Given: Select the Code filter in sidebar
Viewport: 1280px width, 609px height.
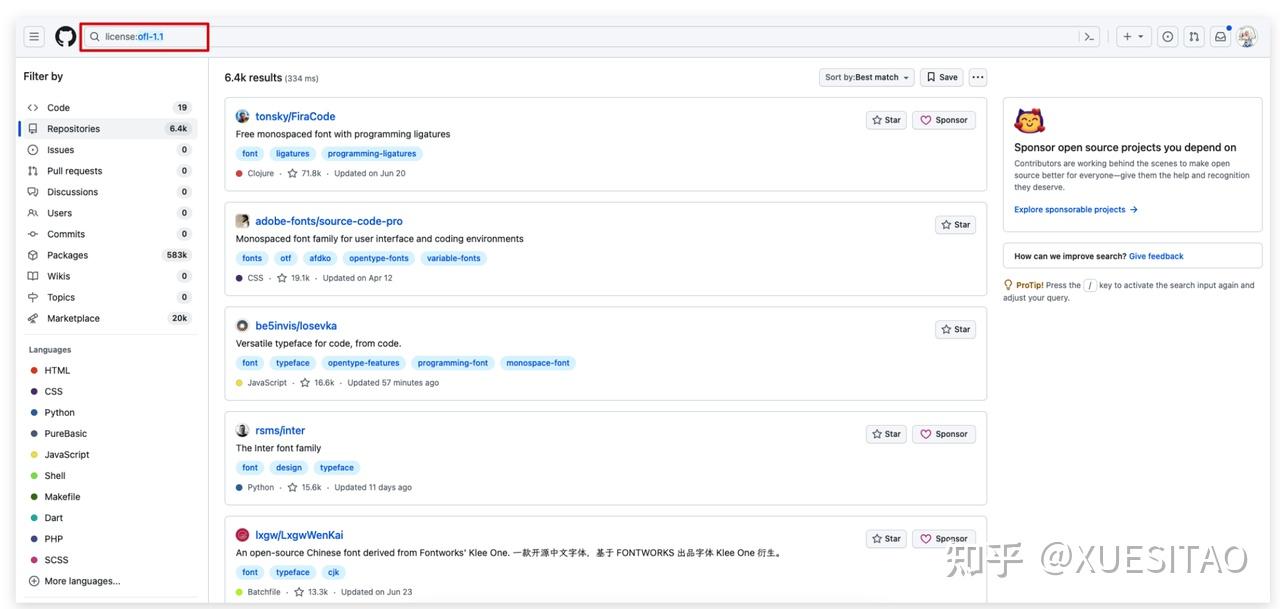Looking at the screenshot, I should click(59, 108).
